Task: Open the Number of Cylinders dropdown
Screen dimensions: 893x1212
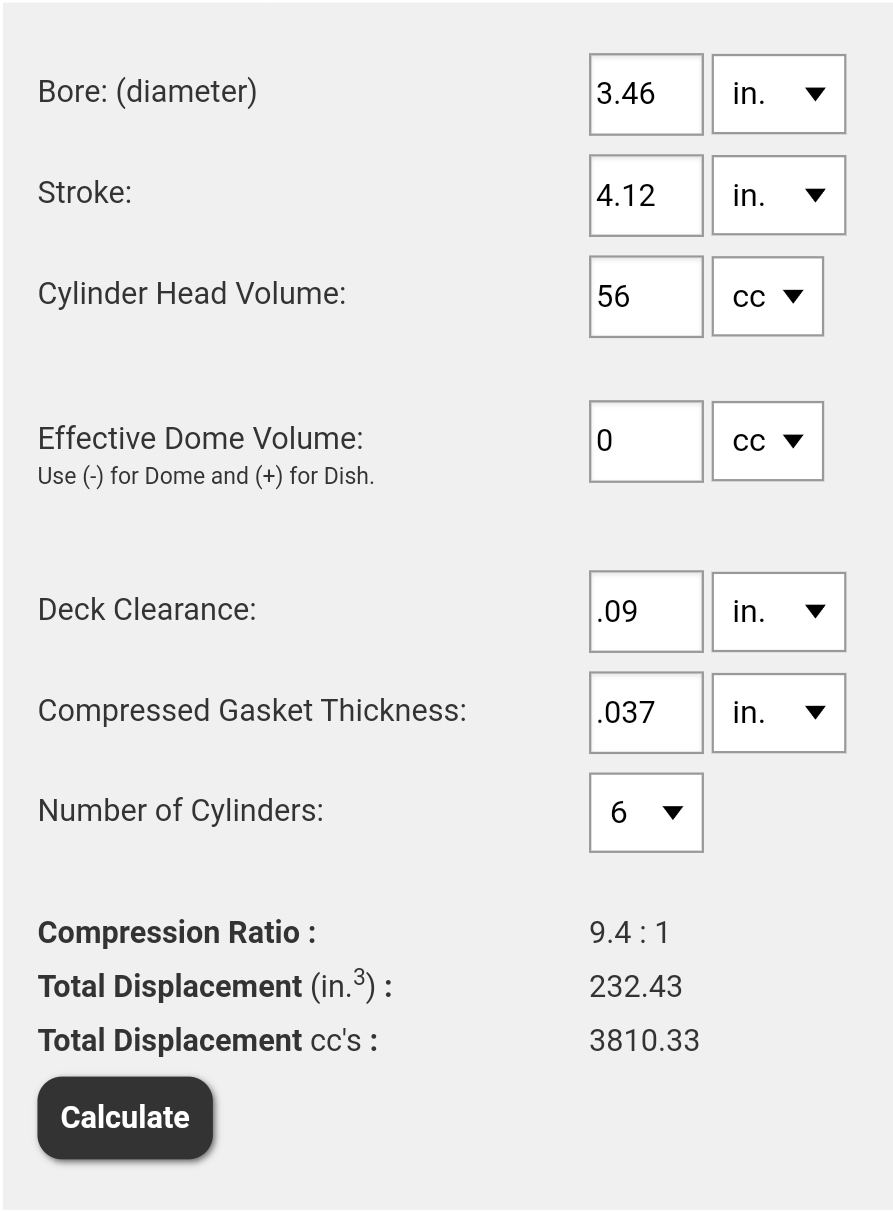Action: pos(646,812)
